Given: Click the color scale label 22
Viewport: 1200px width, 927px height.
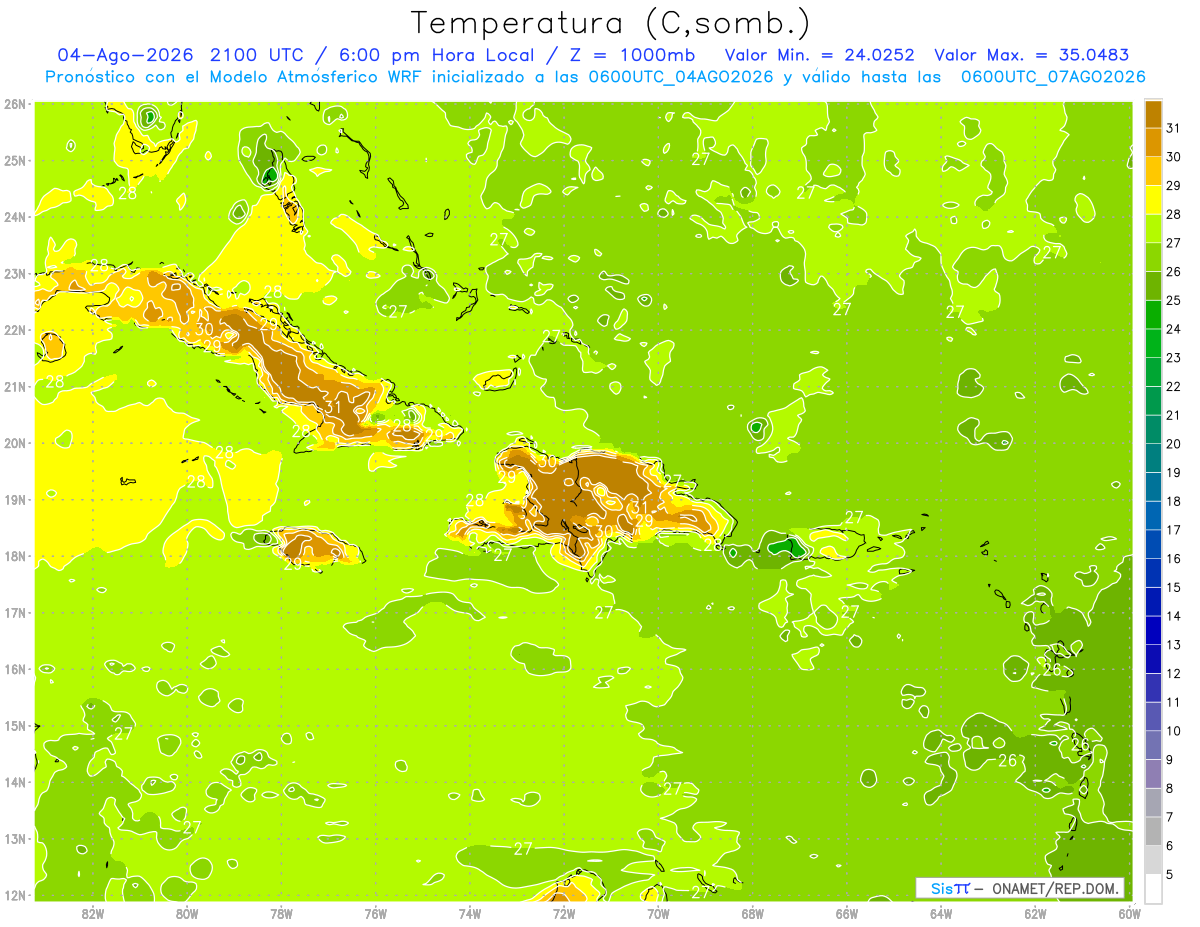Looking at the screenshot, I should [x=1174, y=386].
